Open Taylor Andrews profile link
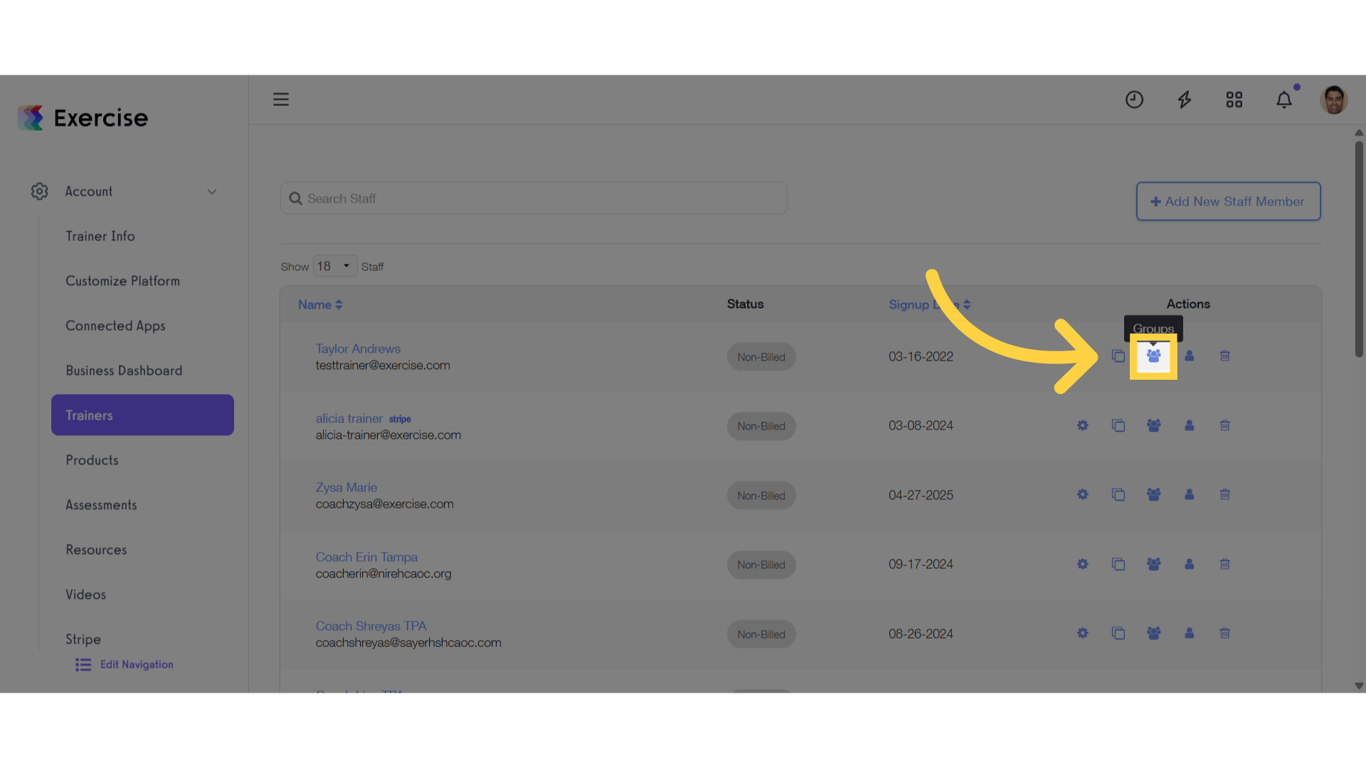The width and height of the screenshot is (1366, 768). point(358,348)
